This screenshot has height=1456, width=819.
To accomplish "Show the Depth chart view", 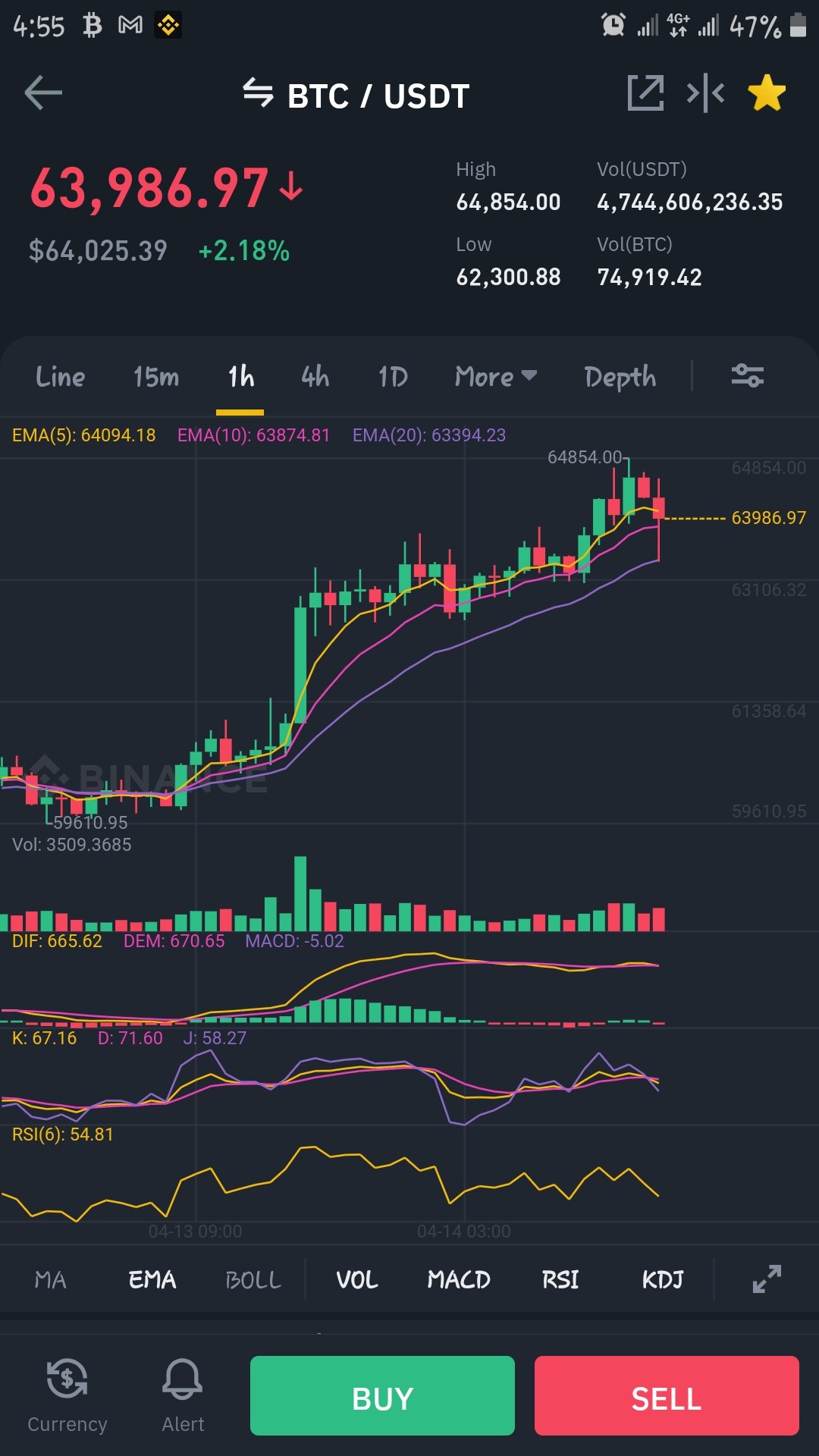I will pos(620,377).
